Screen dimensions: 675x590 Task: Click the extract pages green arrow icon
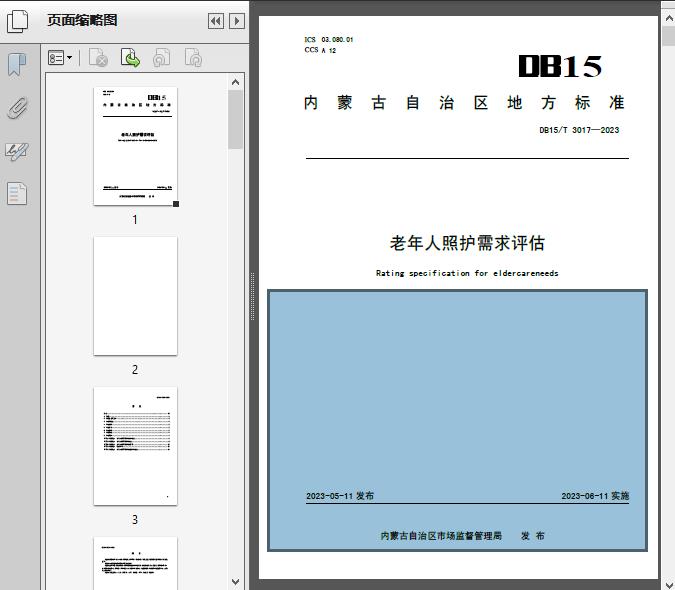pos(130,58)
